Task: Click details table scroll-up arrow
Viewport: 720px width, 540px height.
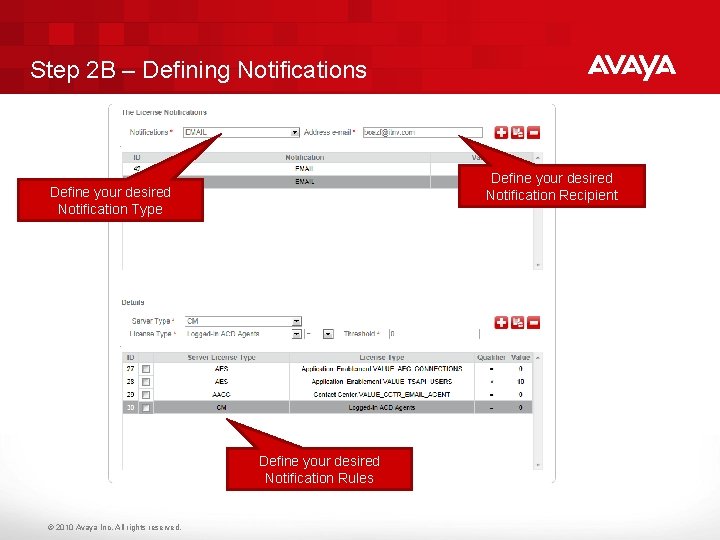Action: [x=538, y=357]
